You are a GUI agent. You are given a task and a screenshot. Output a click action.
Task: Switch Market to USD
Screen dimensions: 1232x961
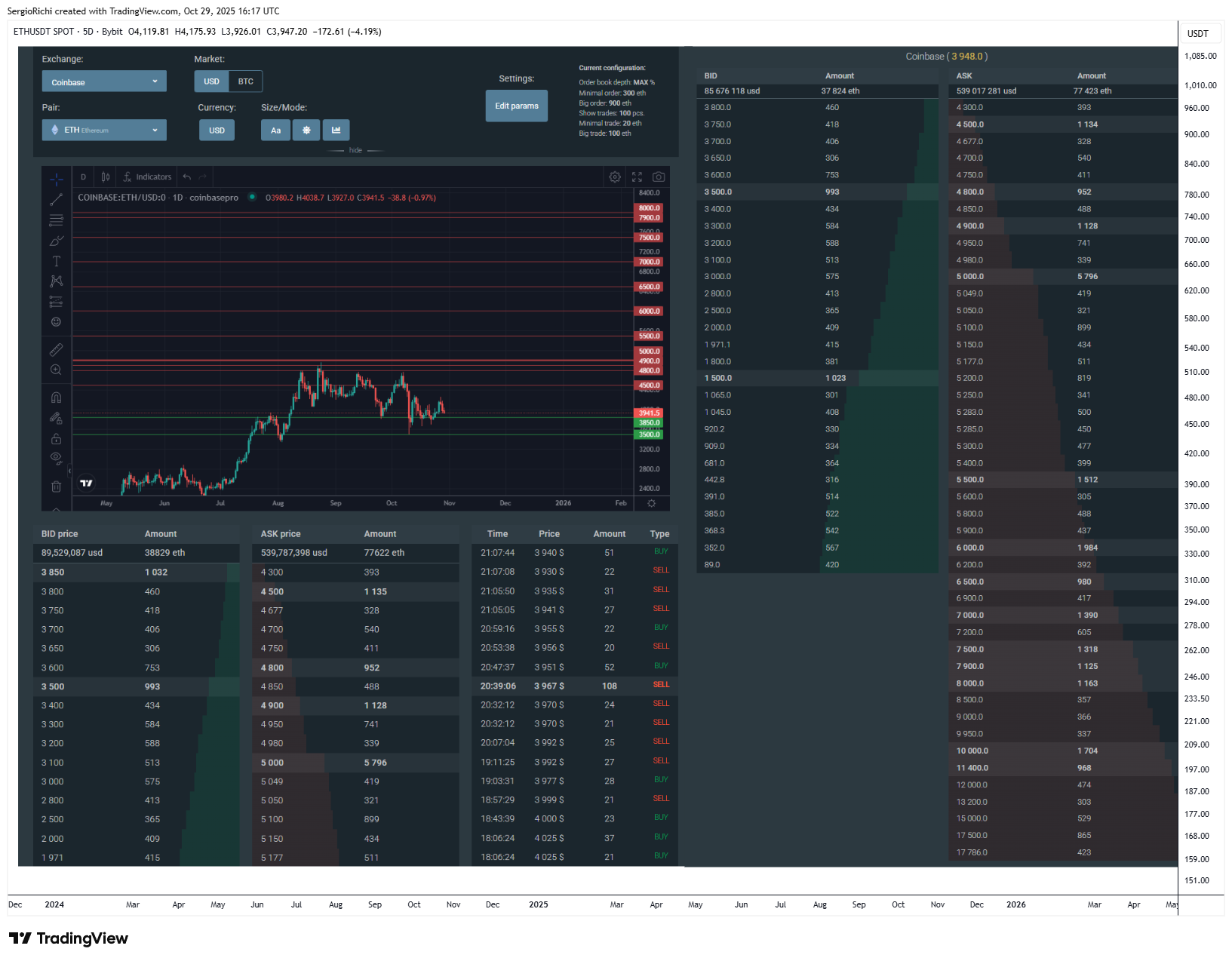click(211, 81)
